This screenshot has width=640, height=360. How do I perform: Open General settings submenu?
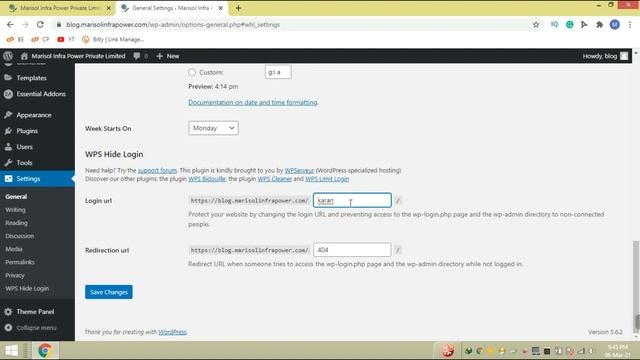(16, 196)
